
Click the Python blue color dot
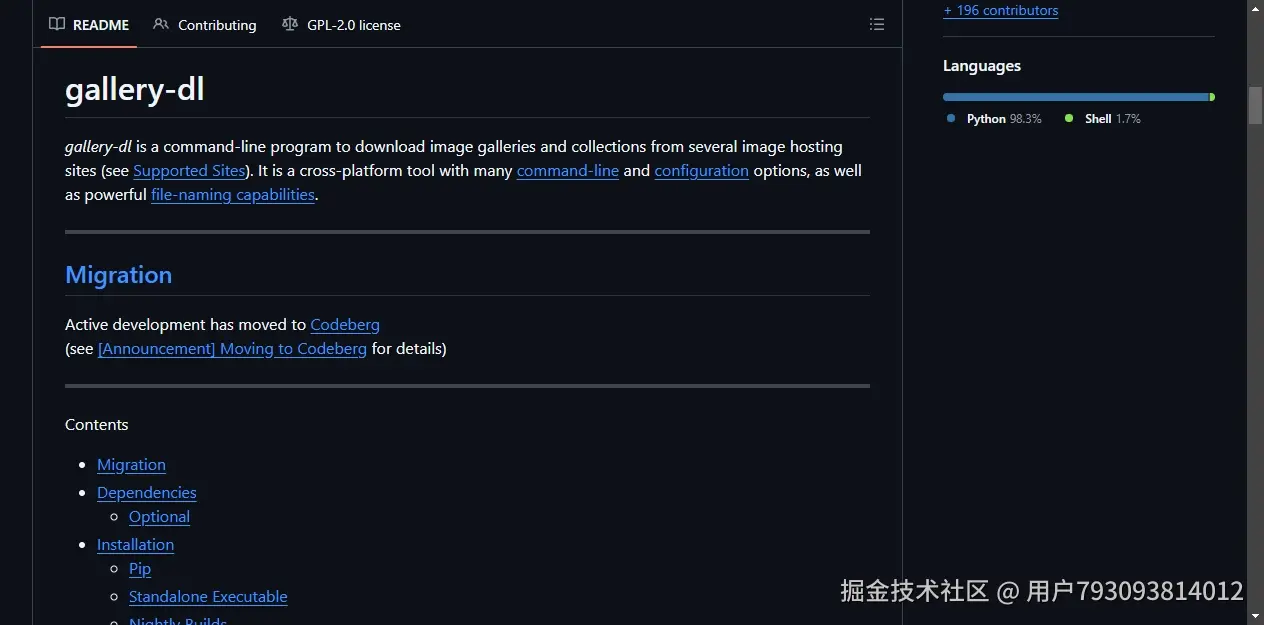(x=951, y=118)
